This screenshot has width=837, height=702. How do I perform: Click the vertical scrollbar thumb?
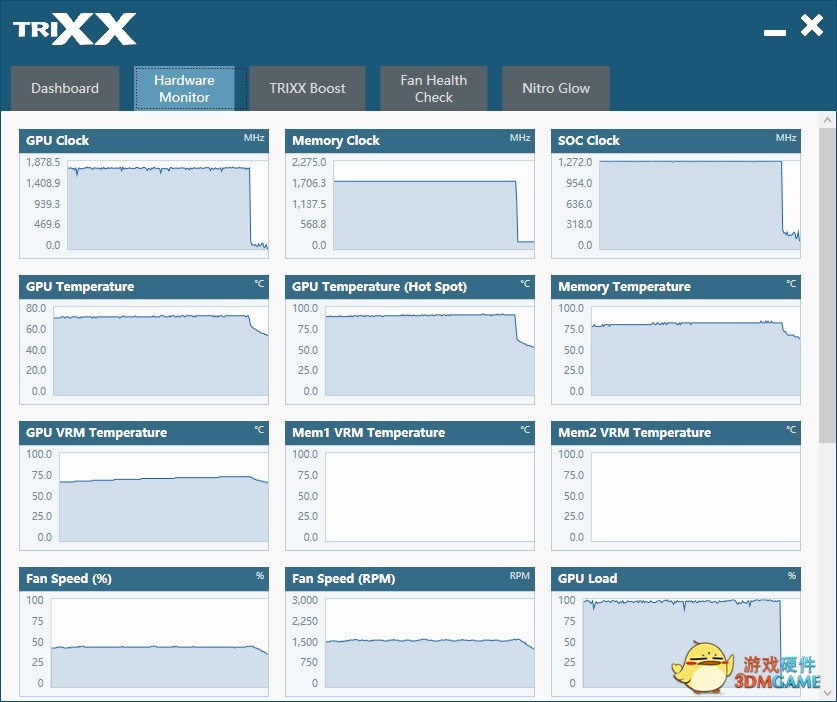tap(827, 285)
